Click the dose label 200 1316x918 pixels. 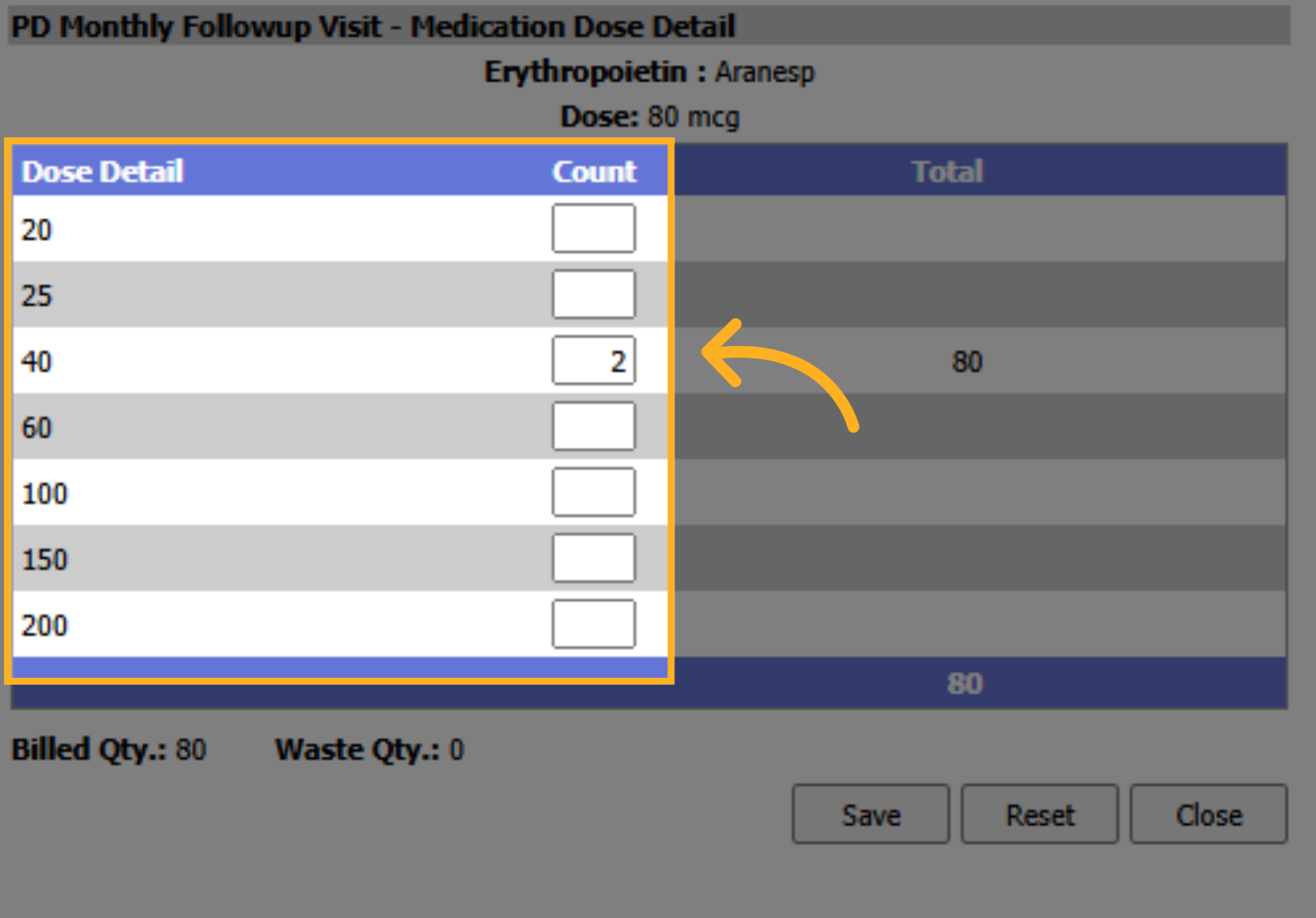(x=45, y=626)
